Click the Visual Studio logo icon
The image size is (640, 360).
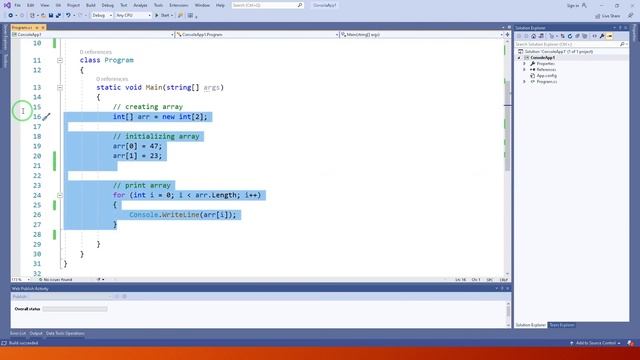[x=7, y=5]
